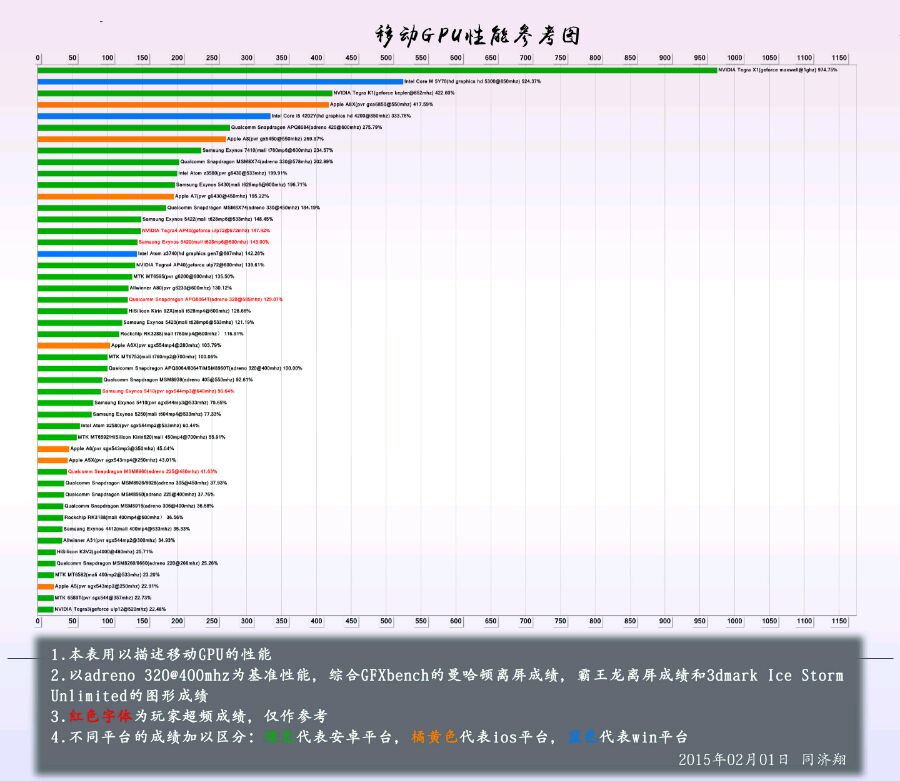Select the orange Apple A8X bar
Screen dimensions: 900x781
click(x=183, y=104)
